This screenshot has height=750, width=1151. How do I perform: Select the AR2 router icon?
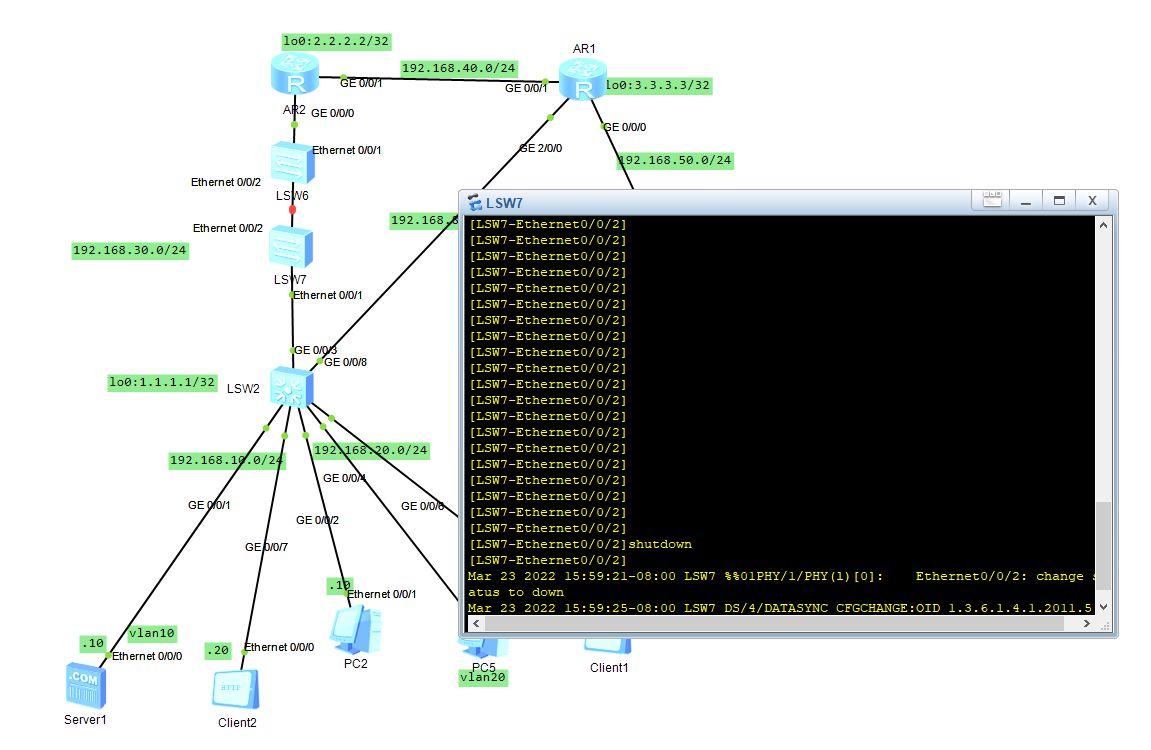[295, 73]
